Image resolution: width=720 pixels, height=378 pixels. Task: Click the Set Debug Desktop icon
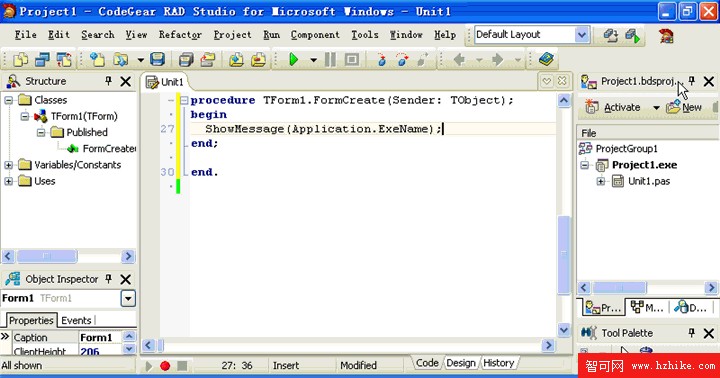pos(632,35)
